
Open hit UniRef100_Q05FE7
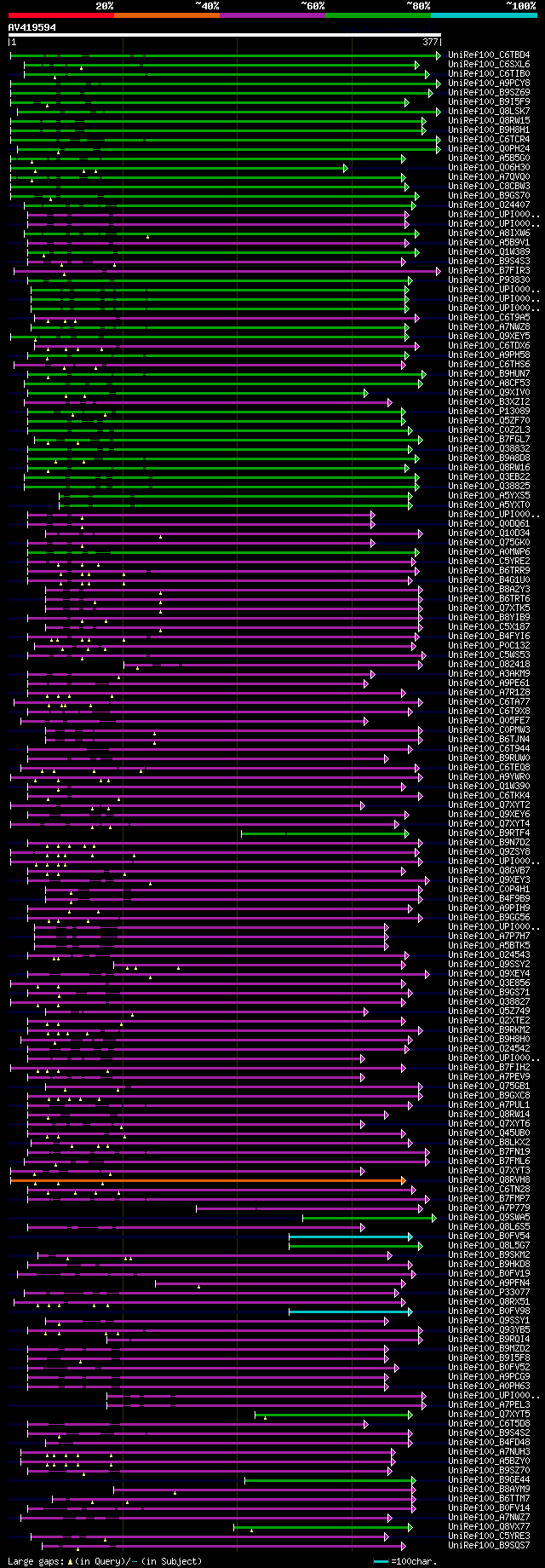coord(489,721)
